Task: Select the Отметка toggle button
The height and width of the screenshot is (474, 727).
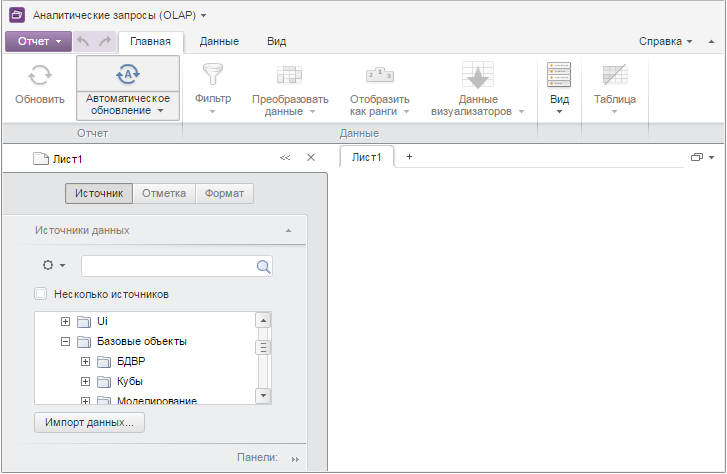Action: [x=163, y=193]
